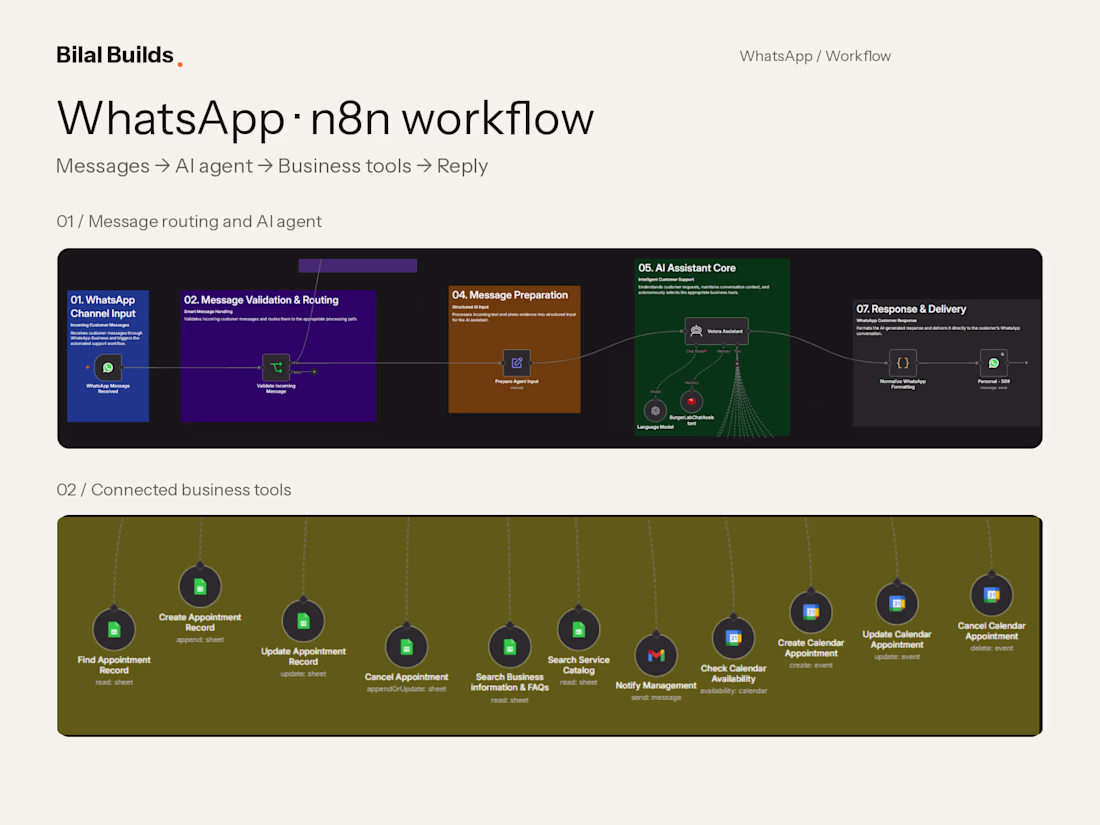Click the BurgerLabChatAssistant memory node
This screenshot has width=1100, height=825.
point(692,401)
